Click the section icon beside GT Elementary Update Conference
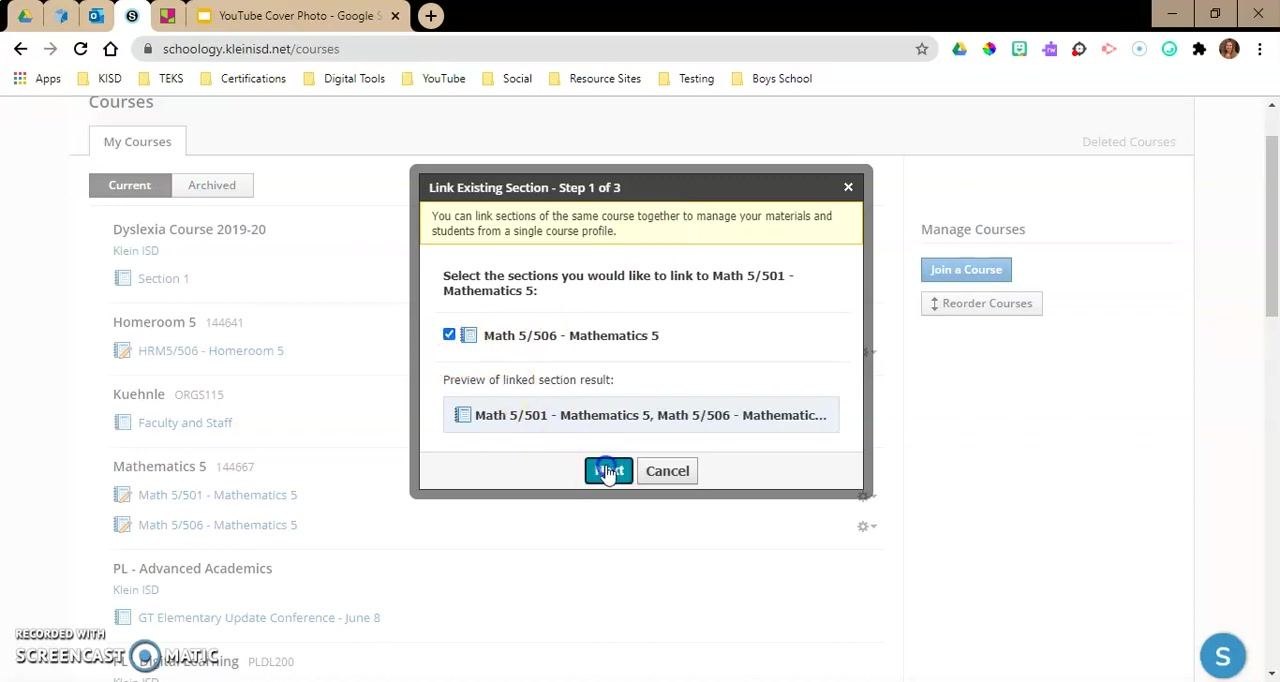Viewport: 1280px width, 682px height. 122,618
